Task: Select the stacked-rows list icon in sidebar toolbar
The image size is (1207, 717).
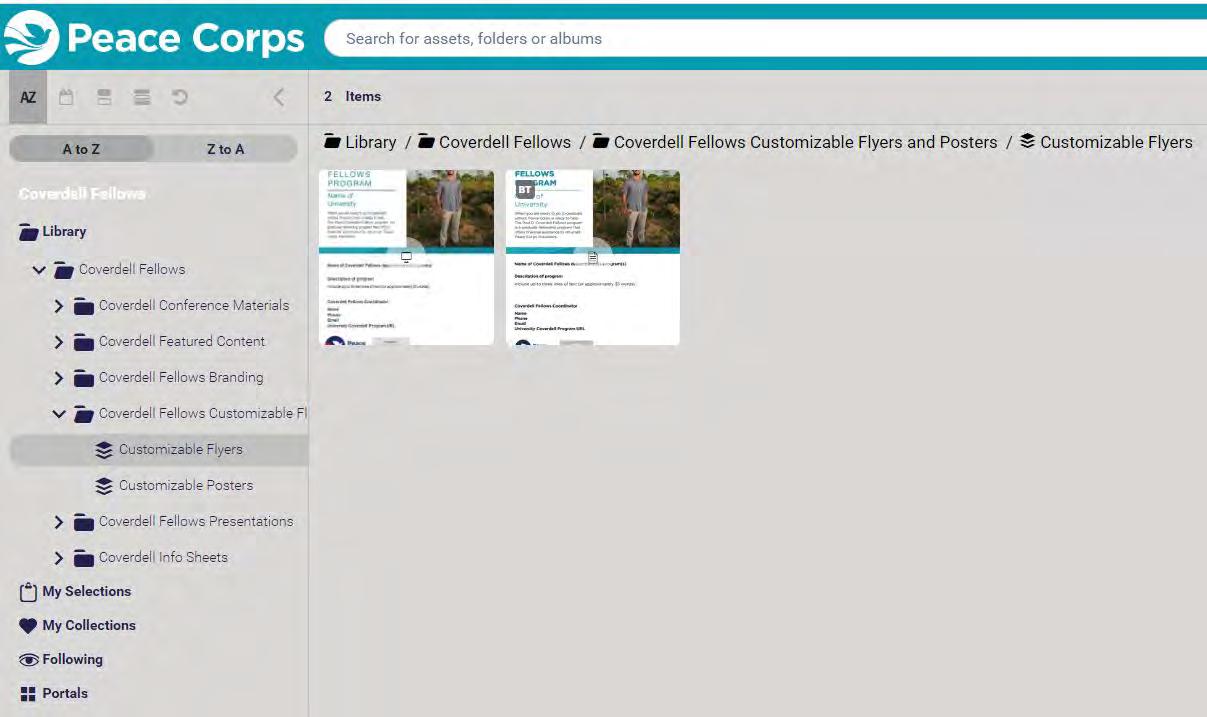Action: pyautogui.click(x=142, y=97)
